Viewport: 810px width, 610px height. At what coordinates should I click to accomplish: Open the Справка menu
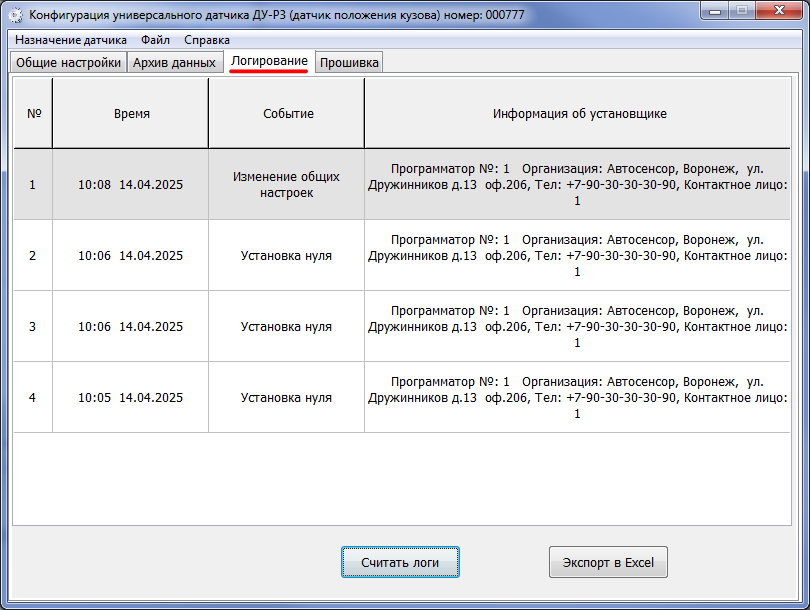click(x=207, y=40)
